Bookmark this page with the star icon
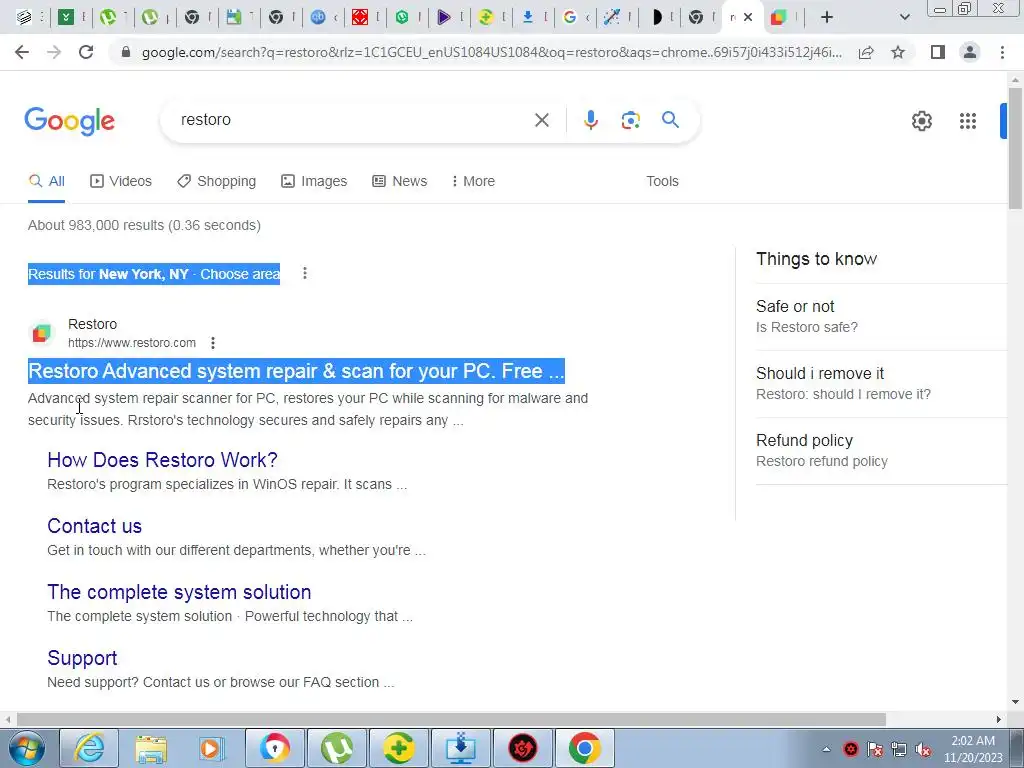 coord(898,52)
